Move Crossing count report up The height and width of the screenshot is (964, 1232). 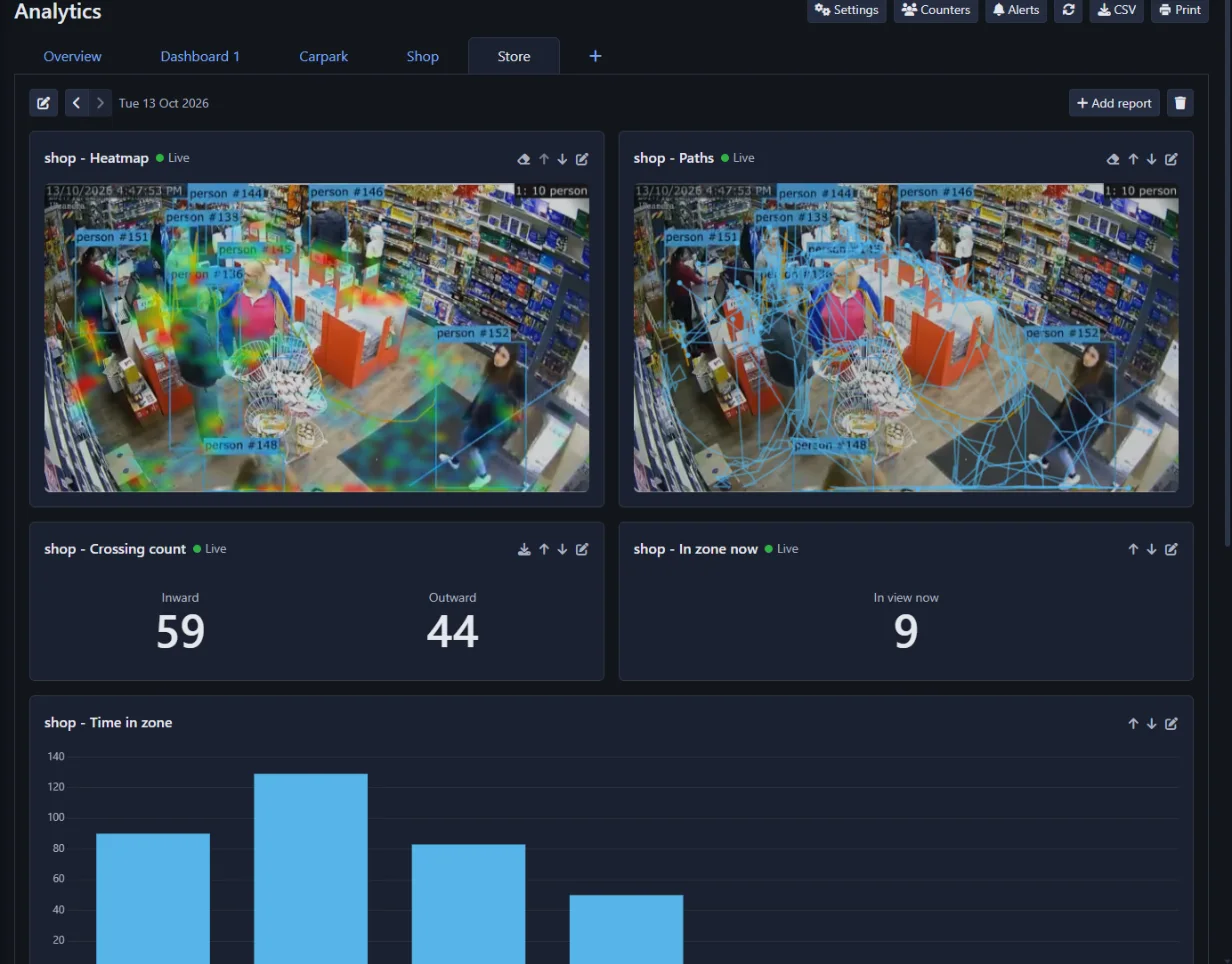(x=544, y=549)
